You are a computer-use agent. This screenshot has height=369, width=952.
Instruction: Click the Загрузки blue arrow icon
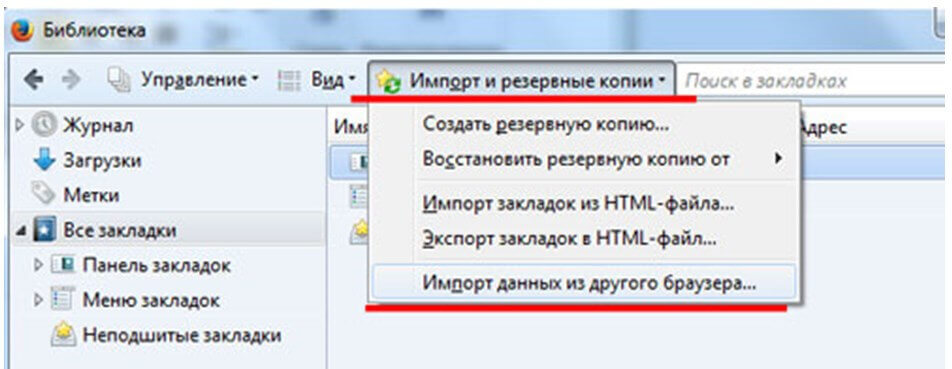(x=44, y=161)
